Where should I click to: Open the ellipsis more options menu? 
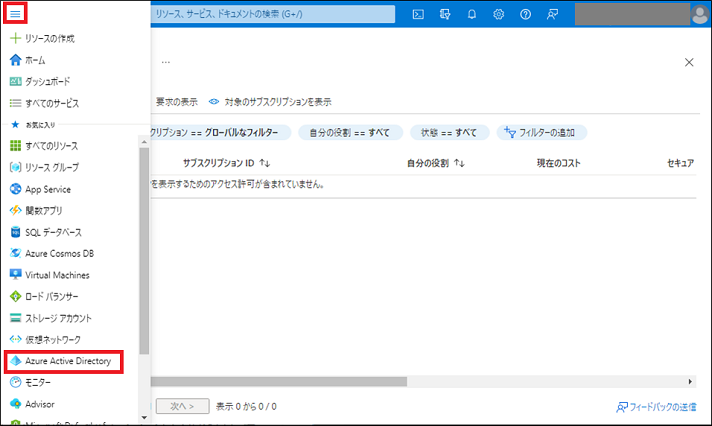[x=166, y=62]
